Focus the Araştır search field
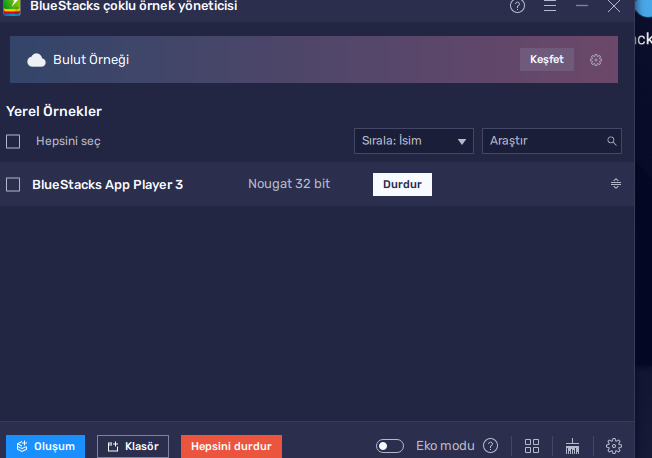The height and width of the screenshot is (458, 652). [552, 141]
